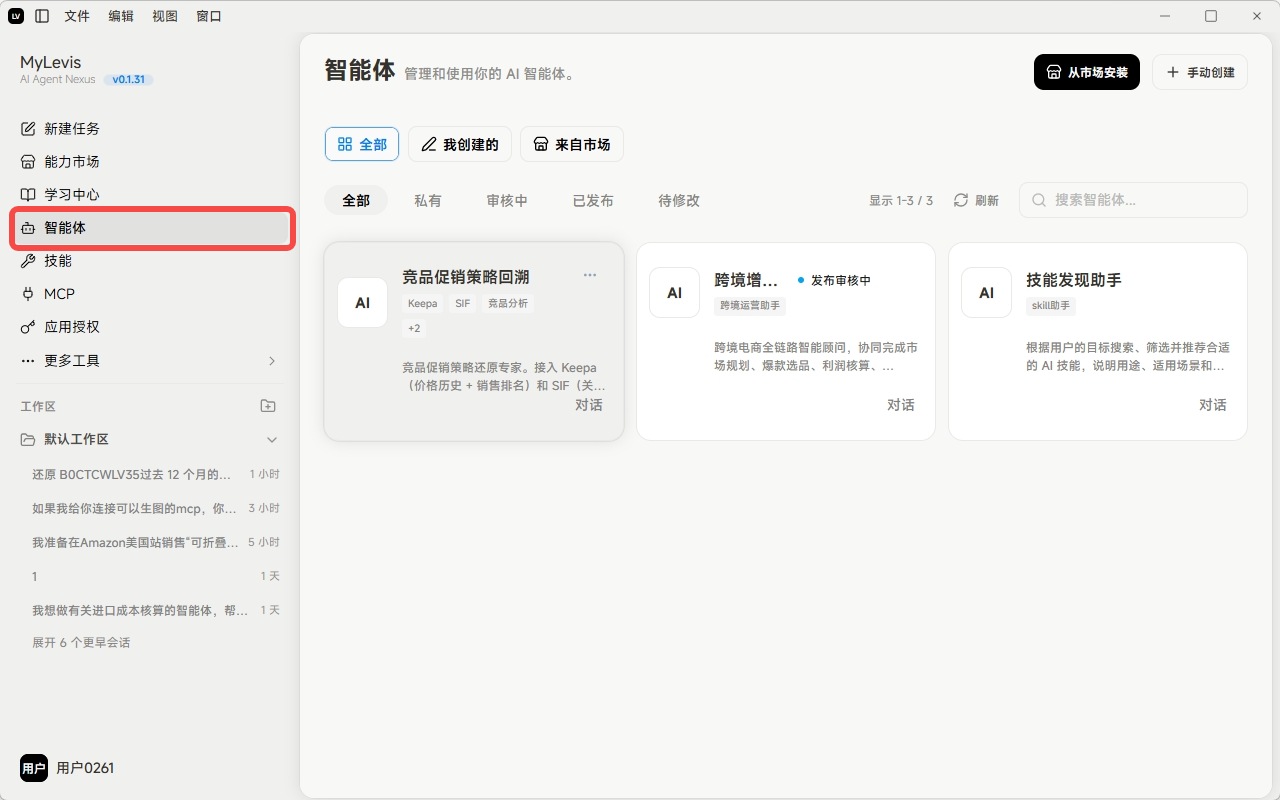Click the 竞品促销策略回溯 title
Image resolution: width=1280 pixels, height=800 pixels.
(x=466, y=277)
